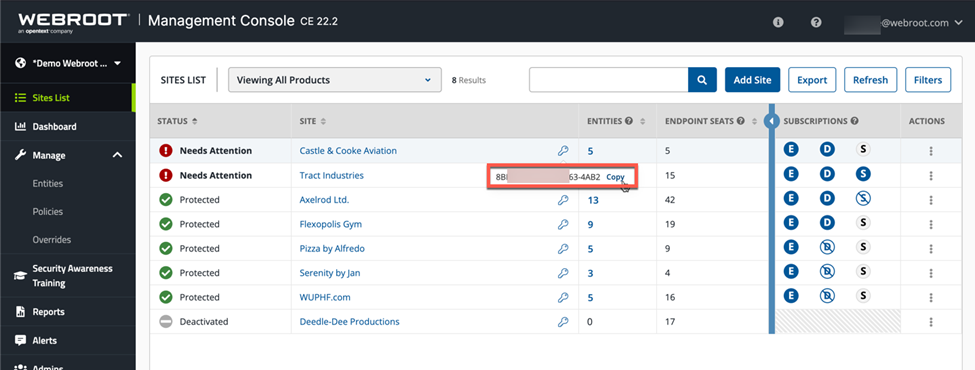Open the Serenity by Jan site link
The width and height of the screenshot is (975, 370).
pos(330,273)
